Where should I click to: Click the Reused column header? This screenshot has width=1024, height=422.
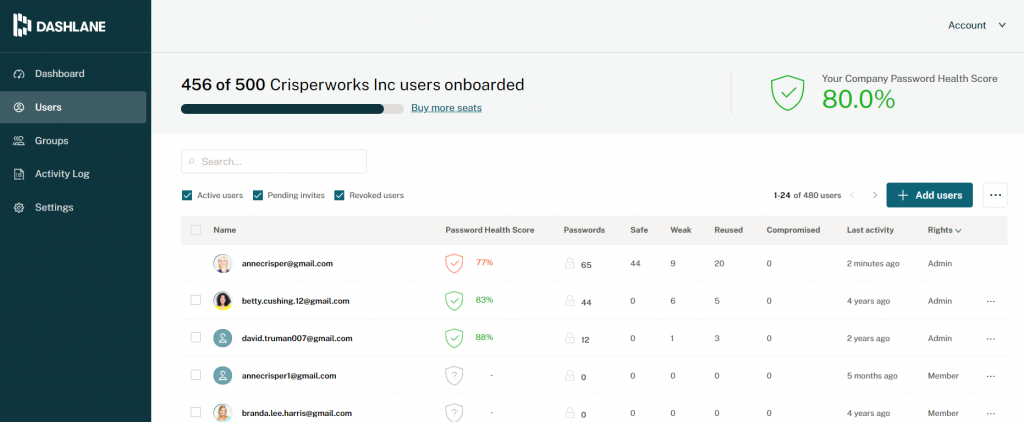click(x=728, y=230)
